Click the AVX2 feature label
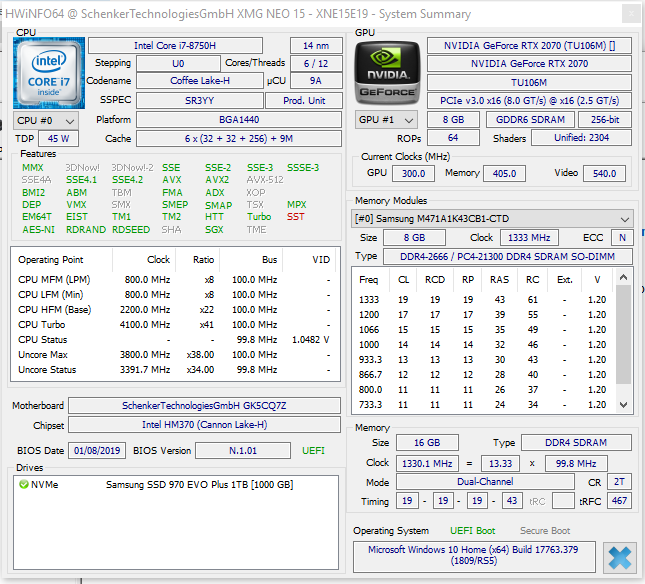The image size is (645, 584). pyautogui.click(x=217, y=180)
